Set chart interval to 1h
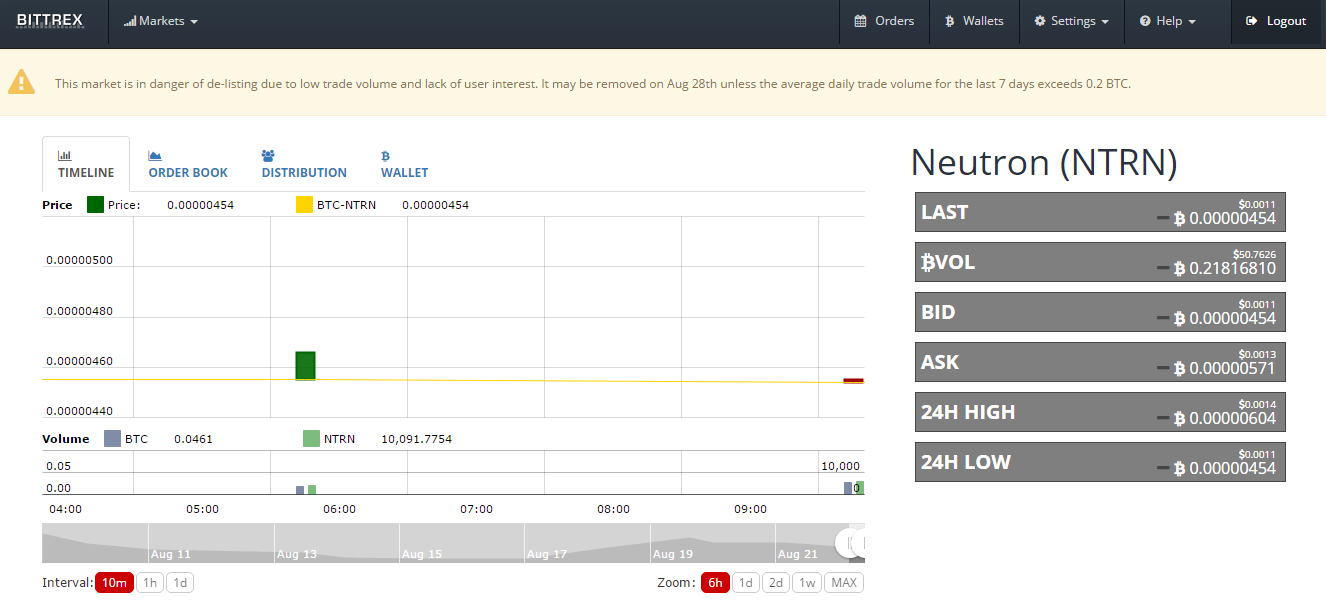The width and height of the screenshot is (1326, 604). coord(150,583)
